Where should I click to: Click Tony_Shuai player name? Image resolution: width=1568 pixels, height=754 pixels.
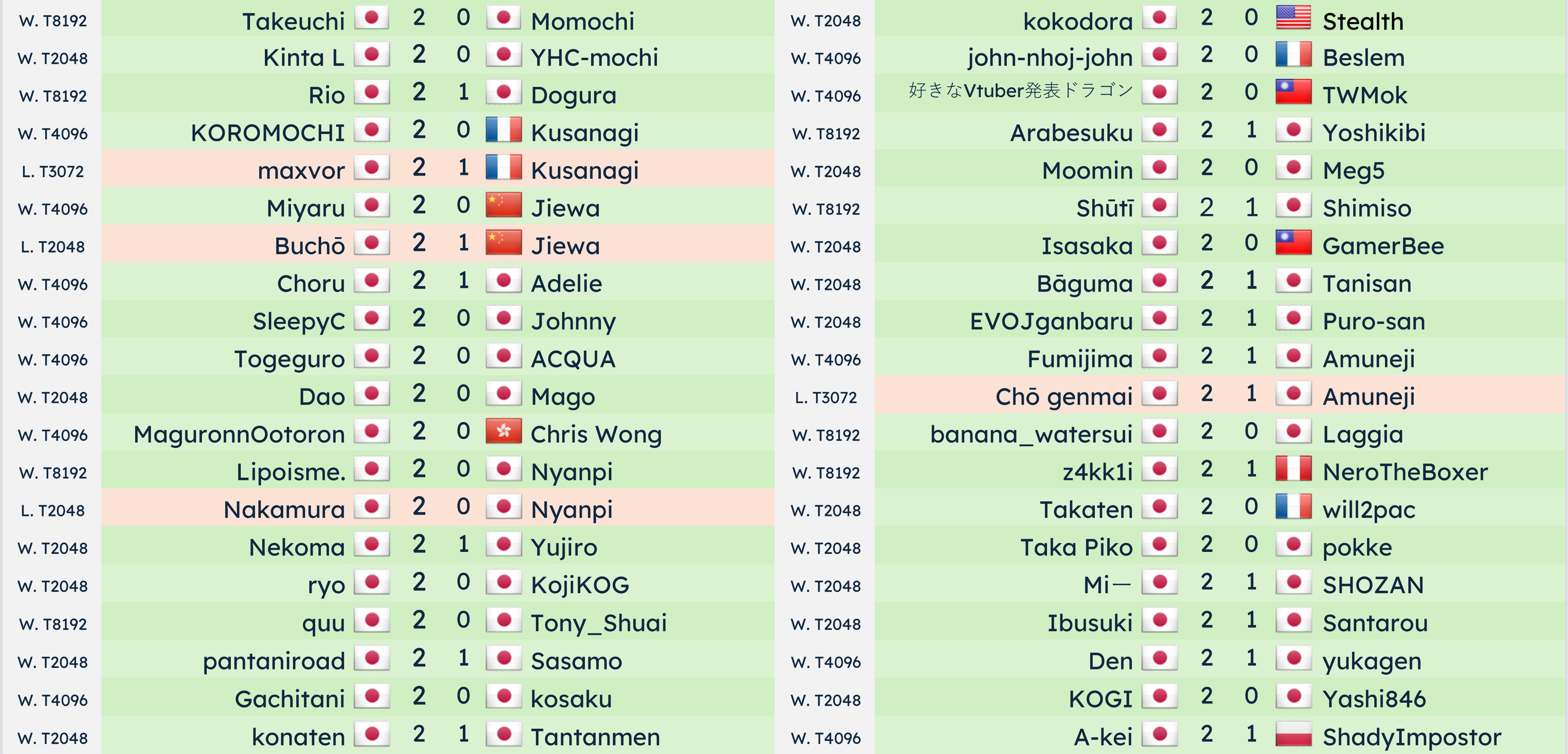(x=598, y=623)
